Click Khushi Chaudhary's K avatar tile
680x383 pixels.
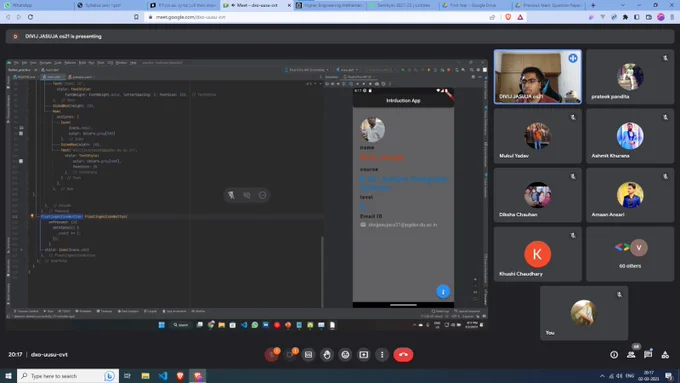(538, 254)
